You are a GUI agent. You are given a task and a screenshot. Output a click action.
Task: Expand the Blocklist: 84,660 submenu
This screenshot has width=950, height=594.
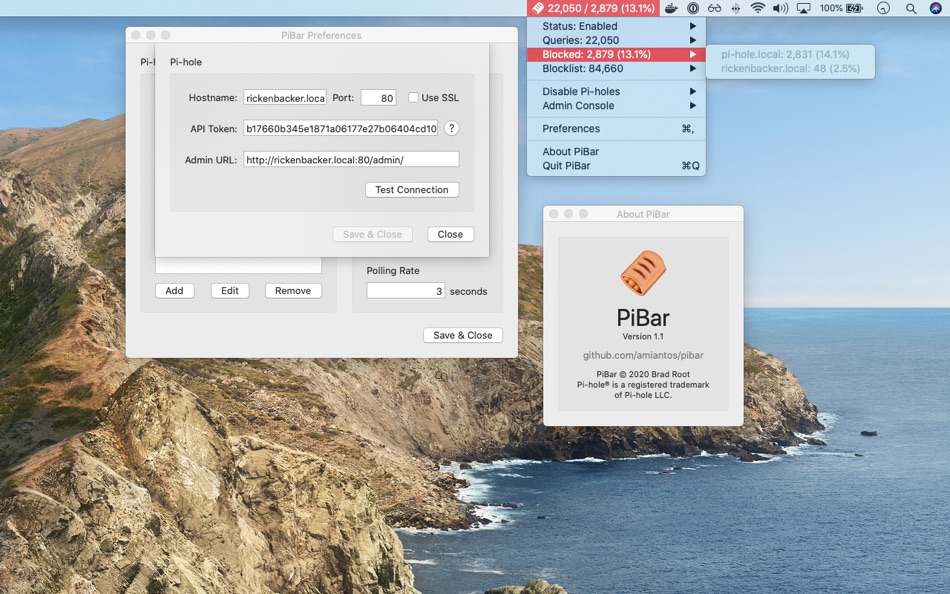click(616, 68)
